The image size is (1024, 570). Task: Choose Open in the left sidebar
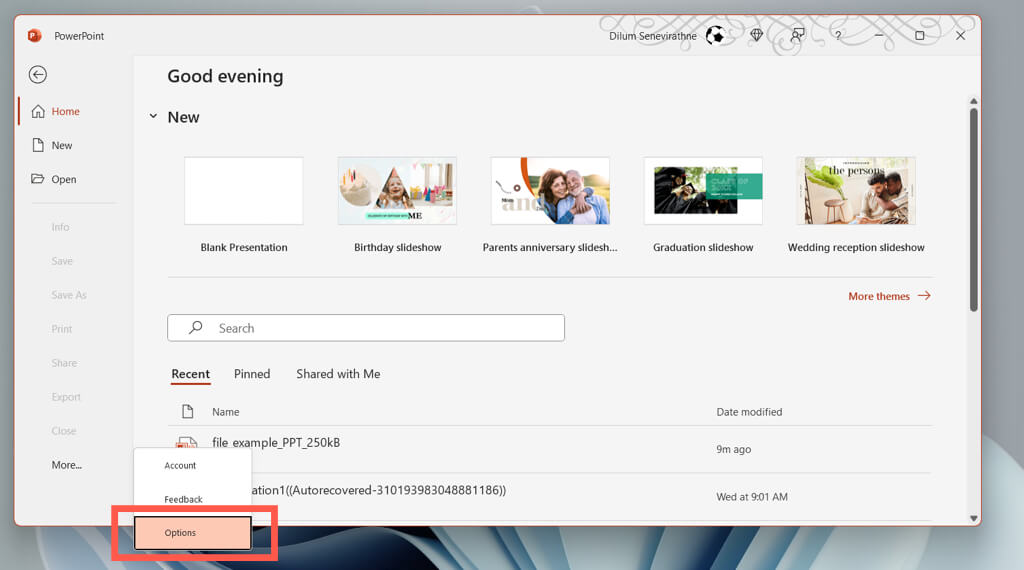tap(63, 180)
